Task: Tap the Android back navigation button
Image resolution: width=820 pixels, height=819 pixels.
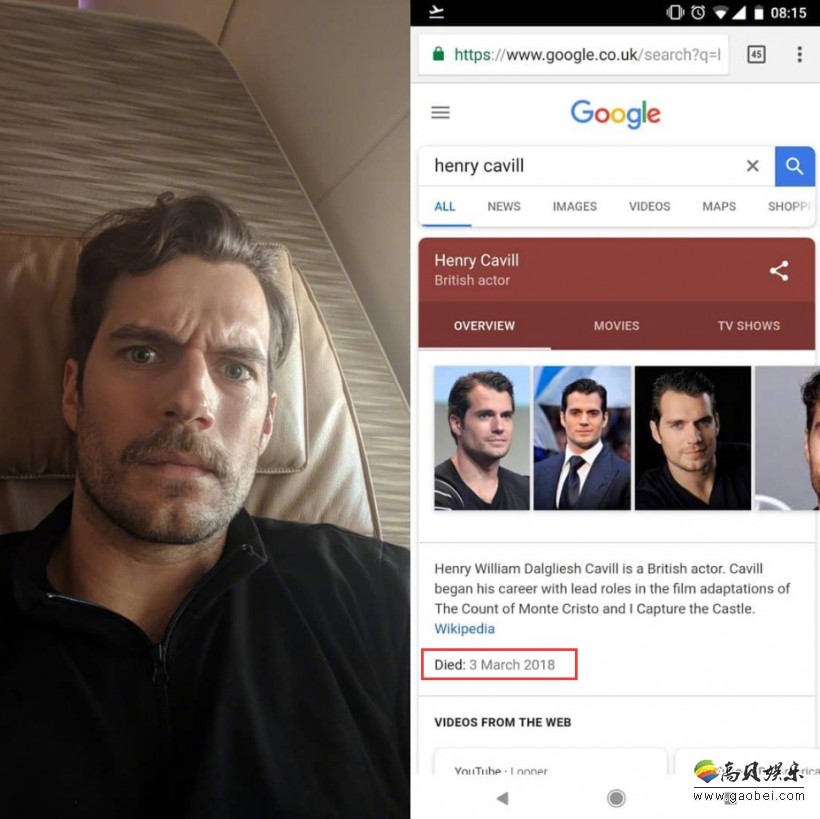Action: point(503,798)
